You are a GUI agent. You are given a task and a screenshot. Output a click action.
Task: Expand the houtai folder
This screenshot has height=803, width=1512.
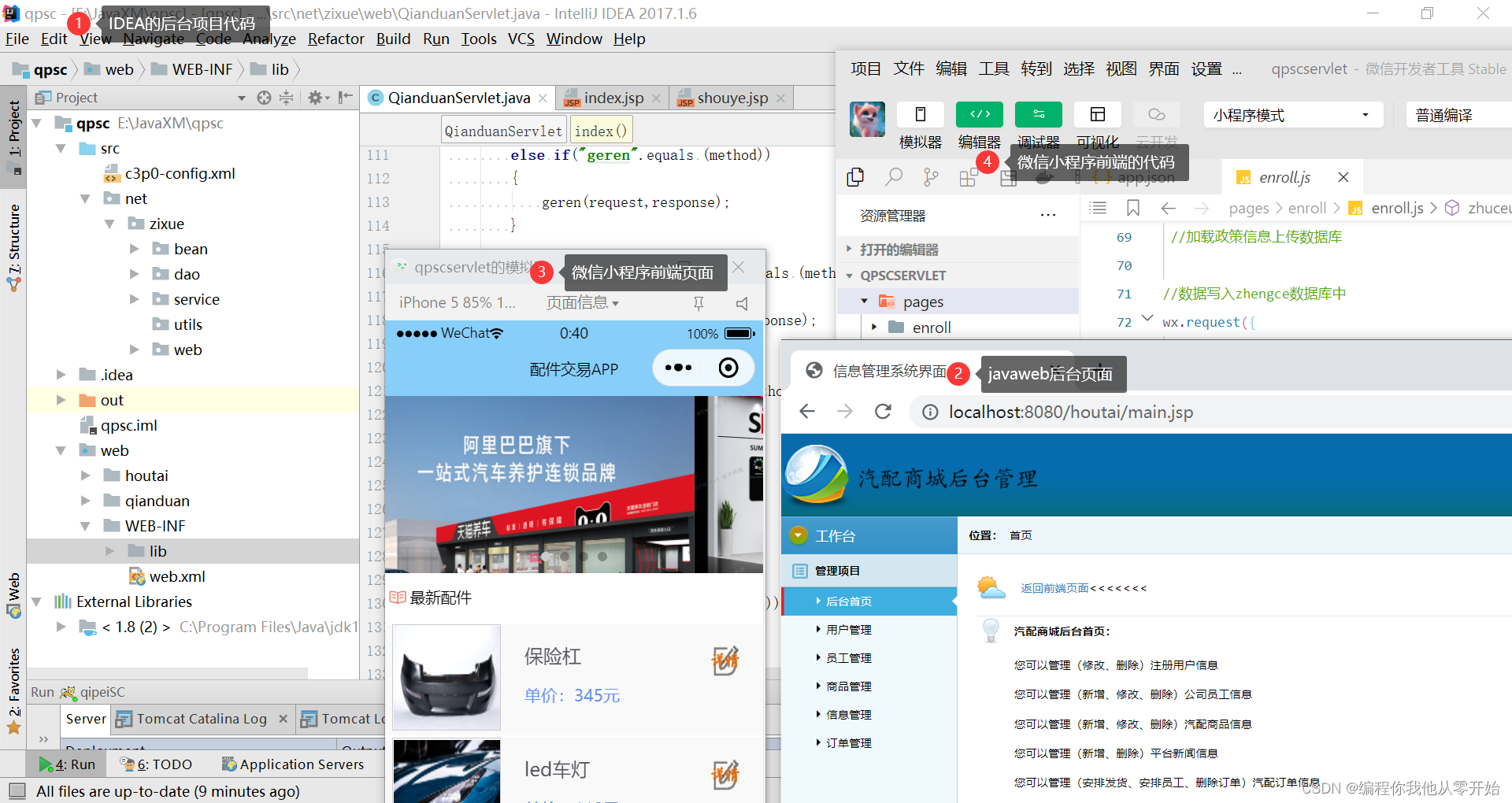86,476
